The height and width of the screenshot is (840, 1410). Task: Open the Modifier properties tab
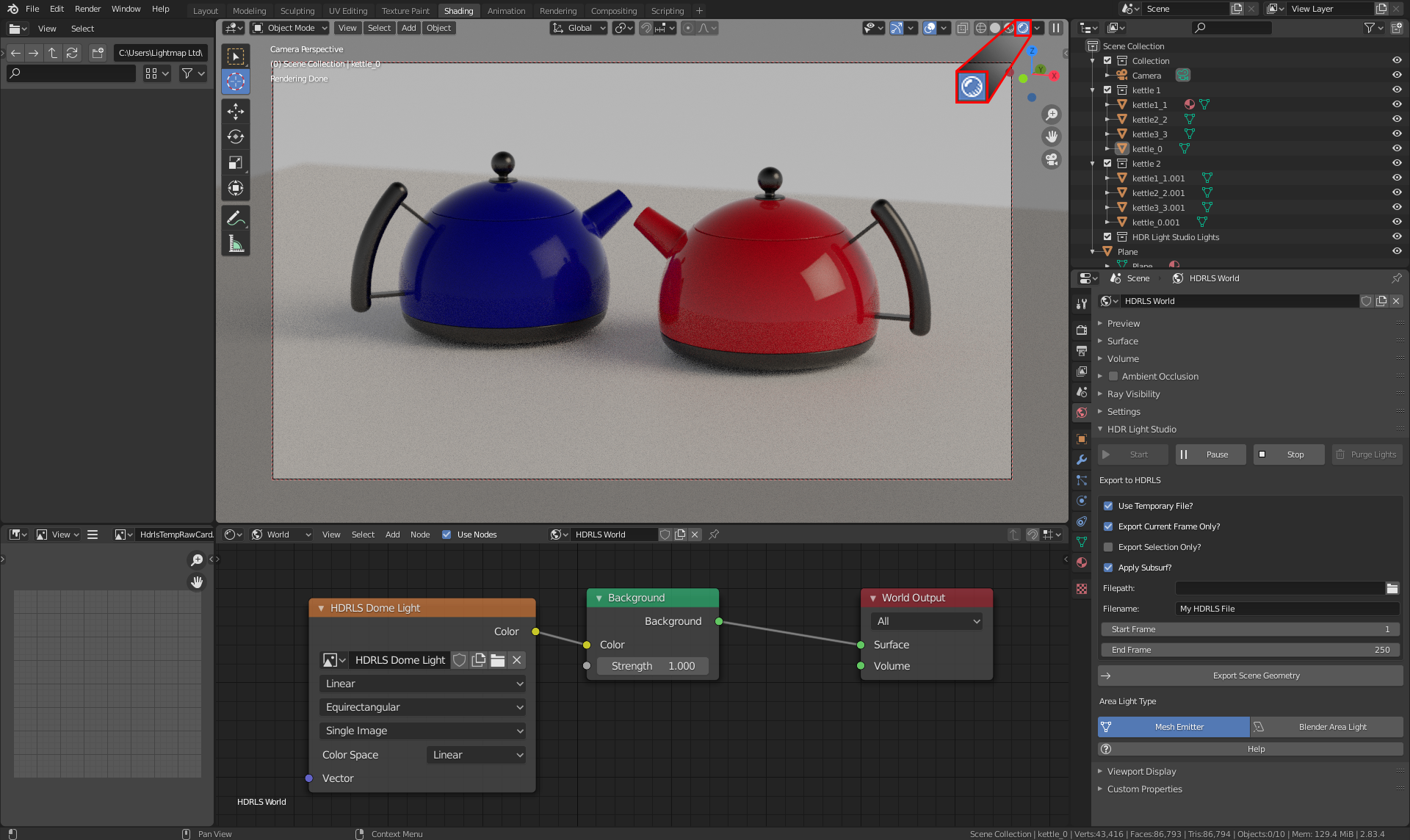tap(1081, 460)
